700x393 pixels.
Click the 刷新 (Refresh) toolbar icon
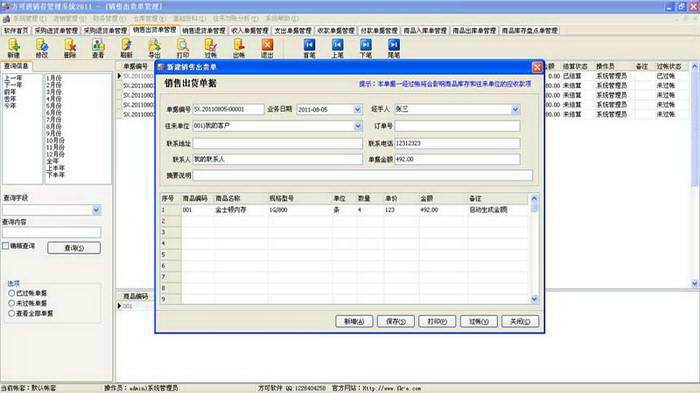[126, 48]
